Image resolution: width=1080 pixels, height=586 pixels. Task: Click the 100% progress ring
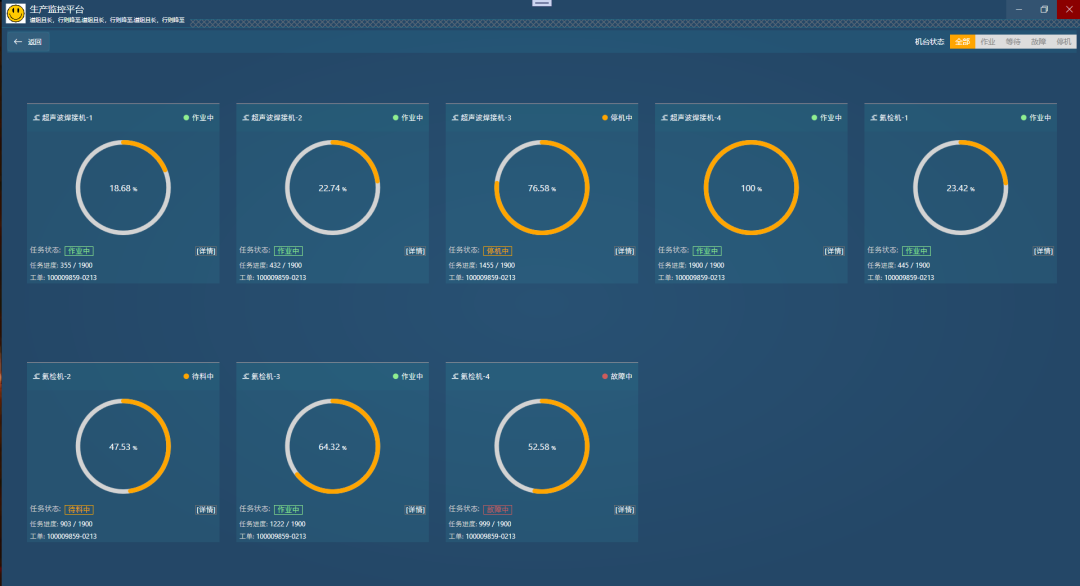(x=751, y=188)
